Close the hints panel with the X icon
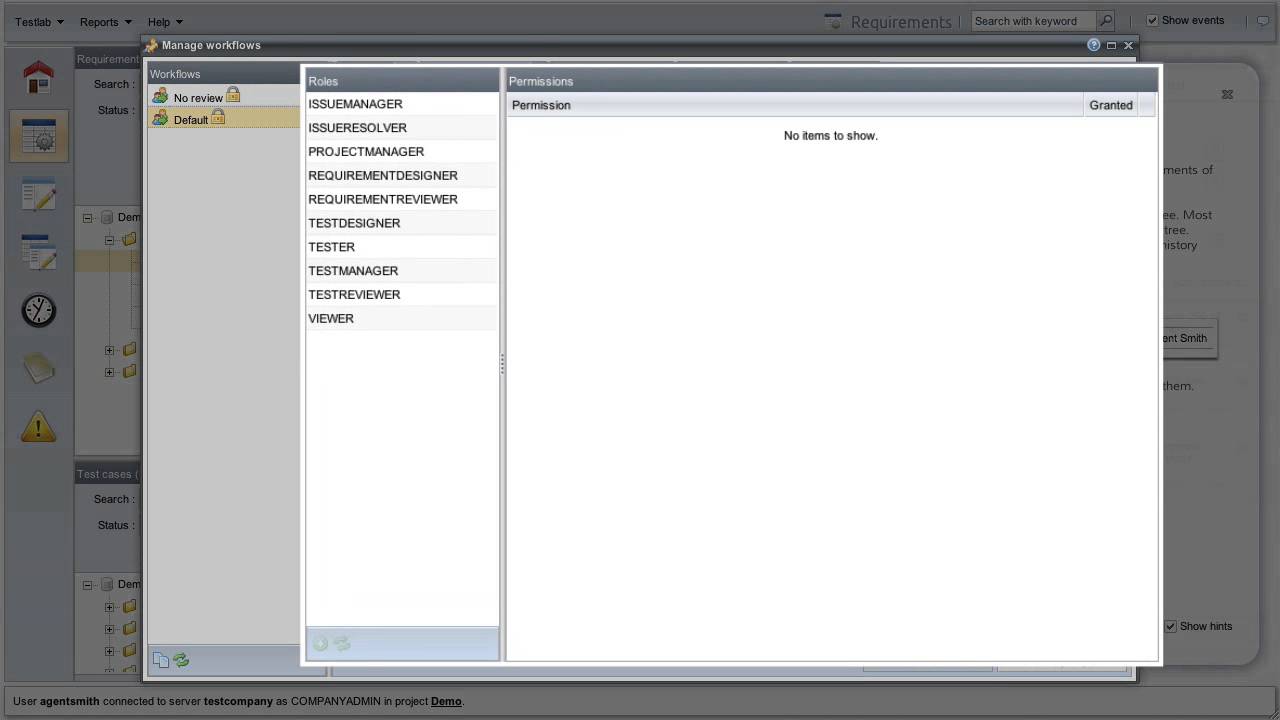Image resolution: width=1280 pixels, height=720 pixels. click(x=1227, y=94)
